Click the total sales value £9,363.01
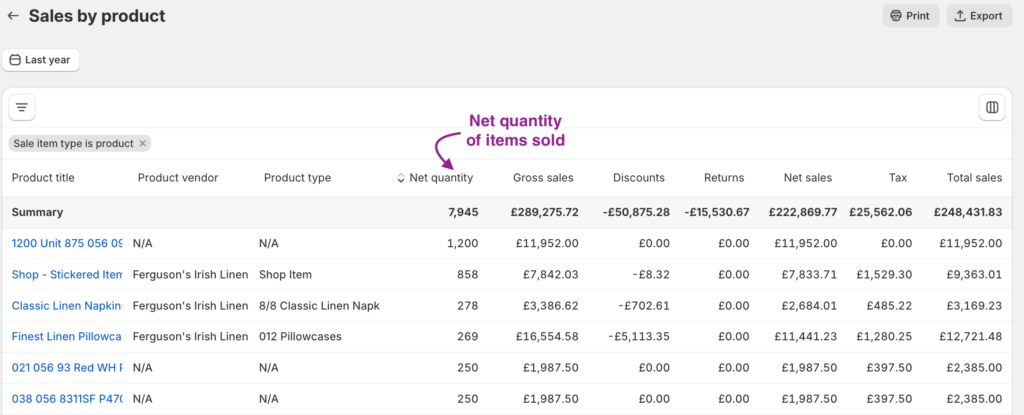The height and width of the screenshot is (415, 1024). pos(974,274)
